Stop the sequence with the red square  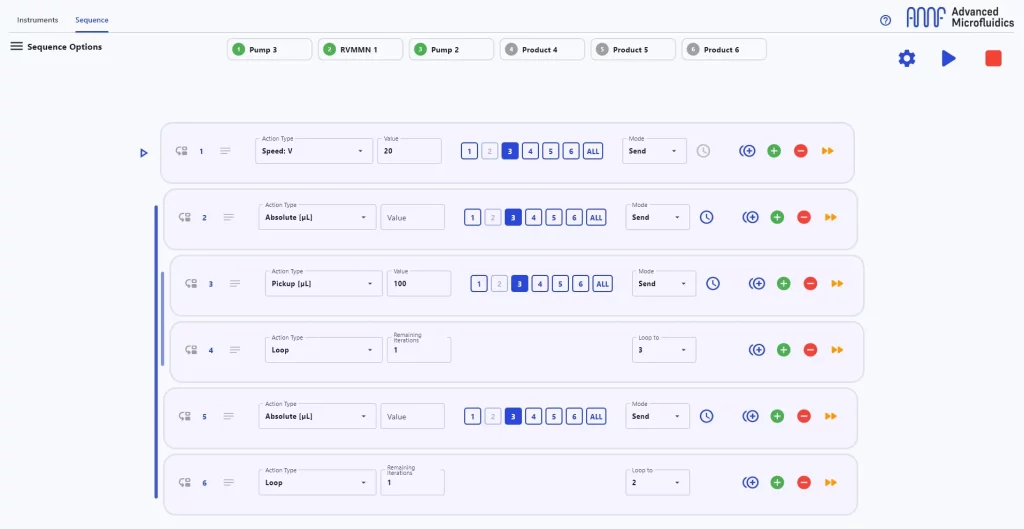coord(993,58)
